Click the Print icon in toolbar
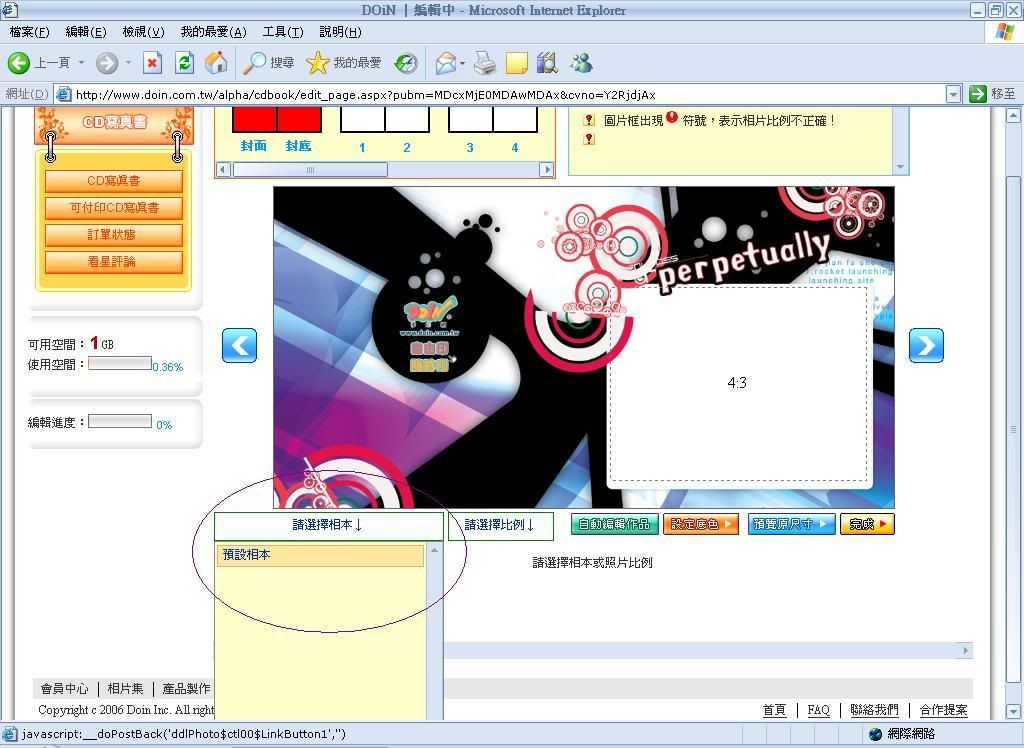The height and width of the screenshot is (748, 1024). coord(485,63)
